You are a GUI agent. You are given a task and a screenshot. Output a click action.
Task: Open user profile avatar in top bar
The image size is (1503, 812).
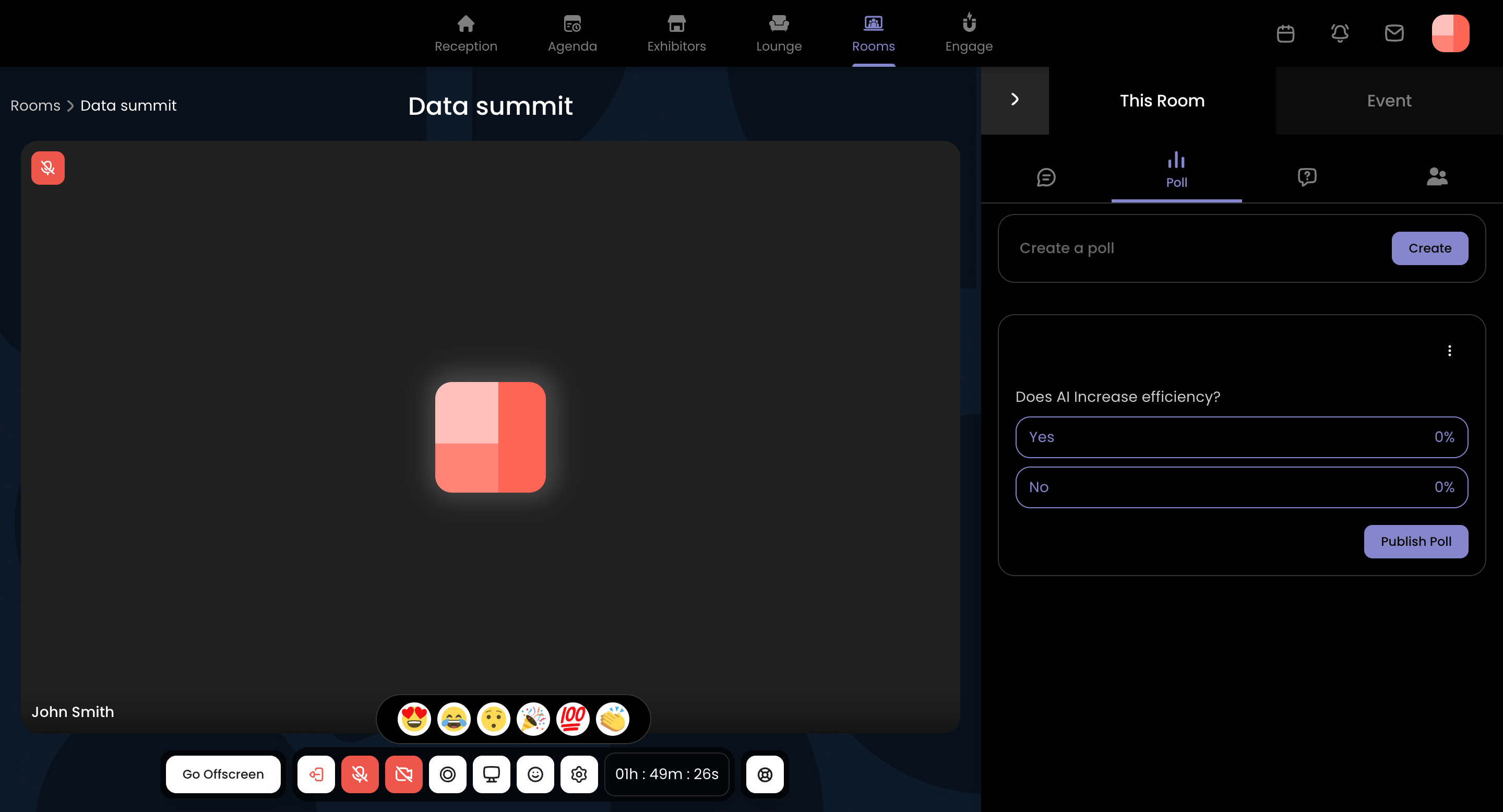[x=1450, y=33]
